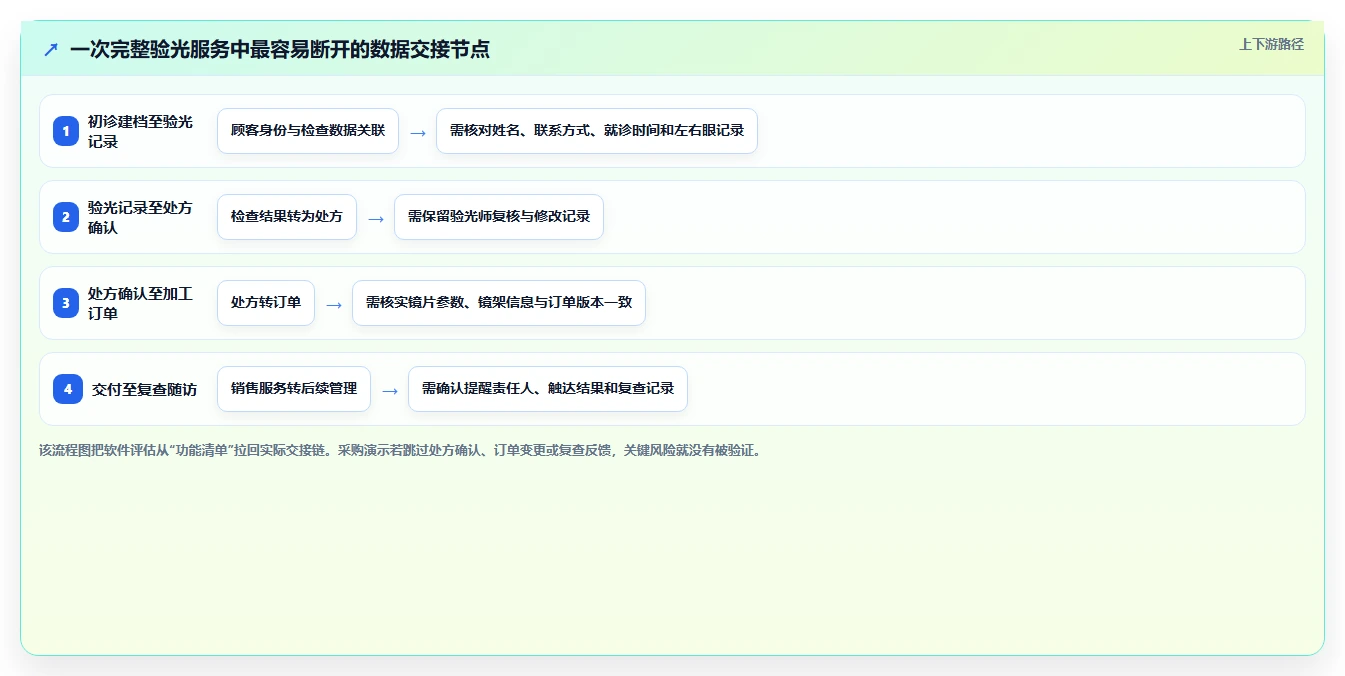Select step number 2 badge

coord(66,217)
